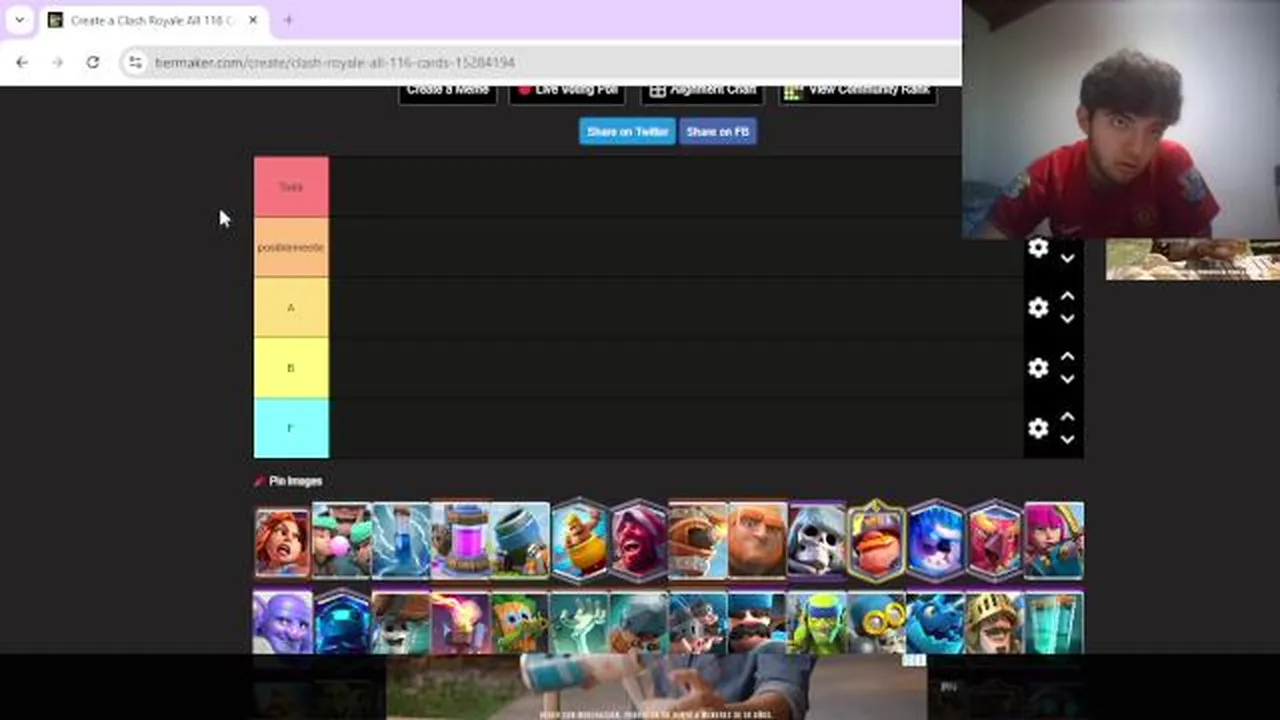
Task: Select the gold-framed Mighty Miner card
Action: (876, 541)
